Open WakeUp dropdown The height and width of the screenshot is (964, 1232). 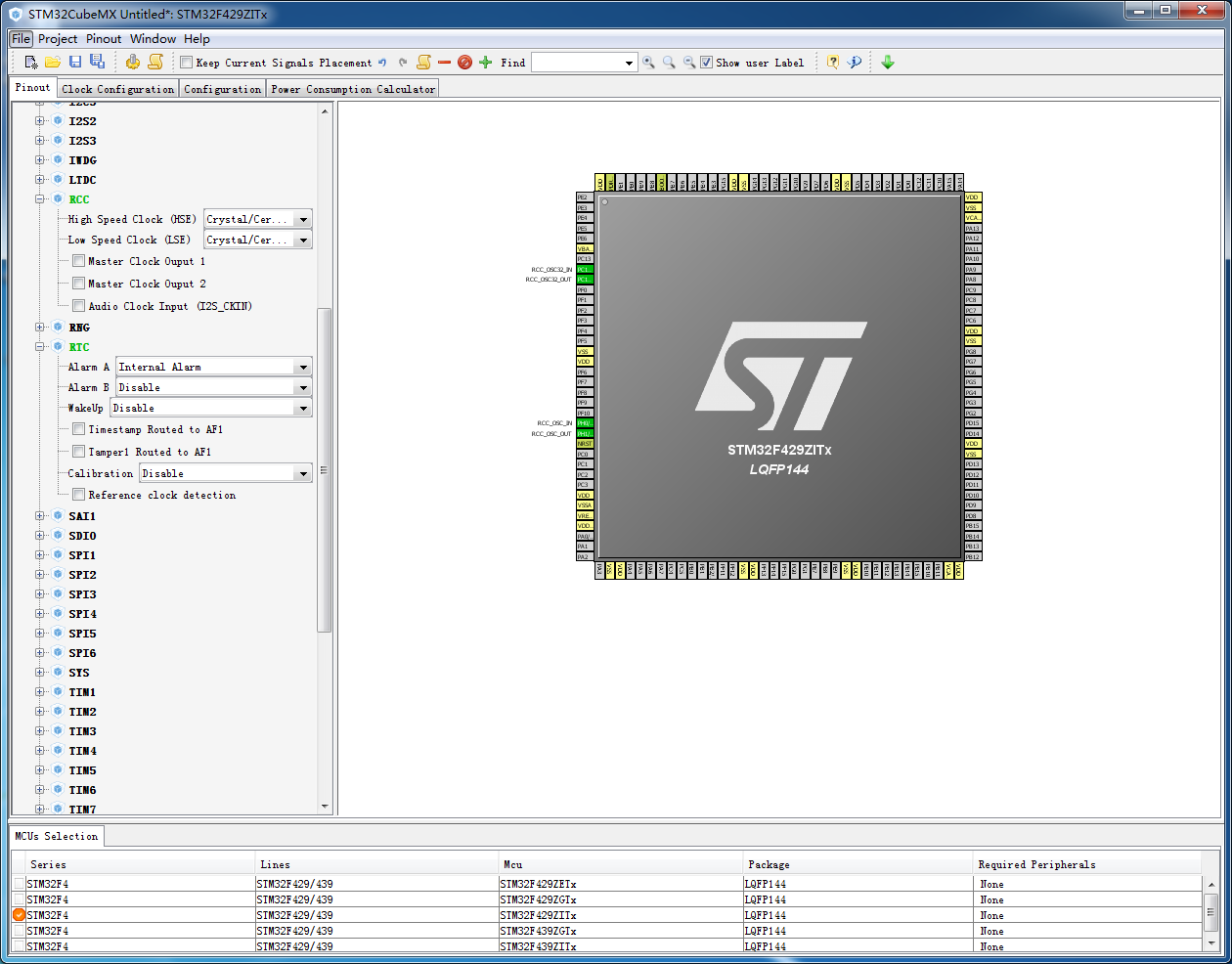tap(303, 408)
